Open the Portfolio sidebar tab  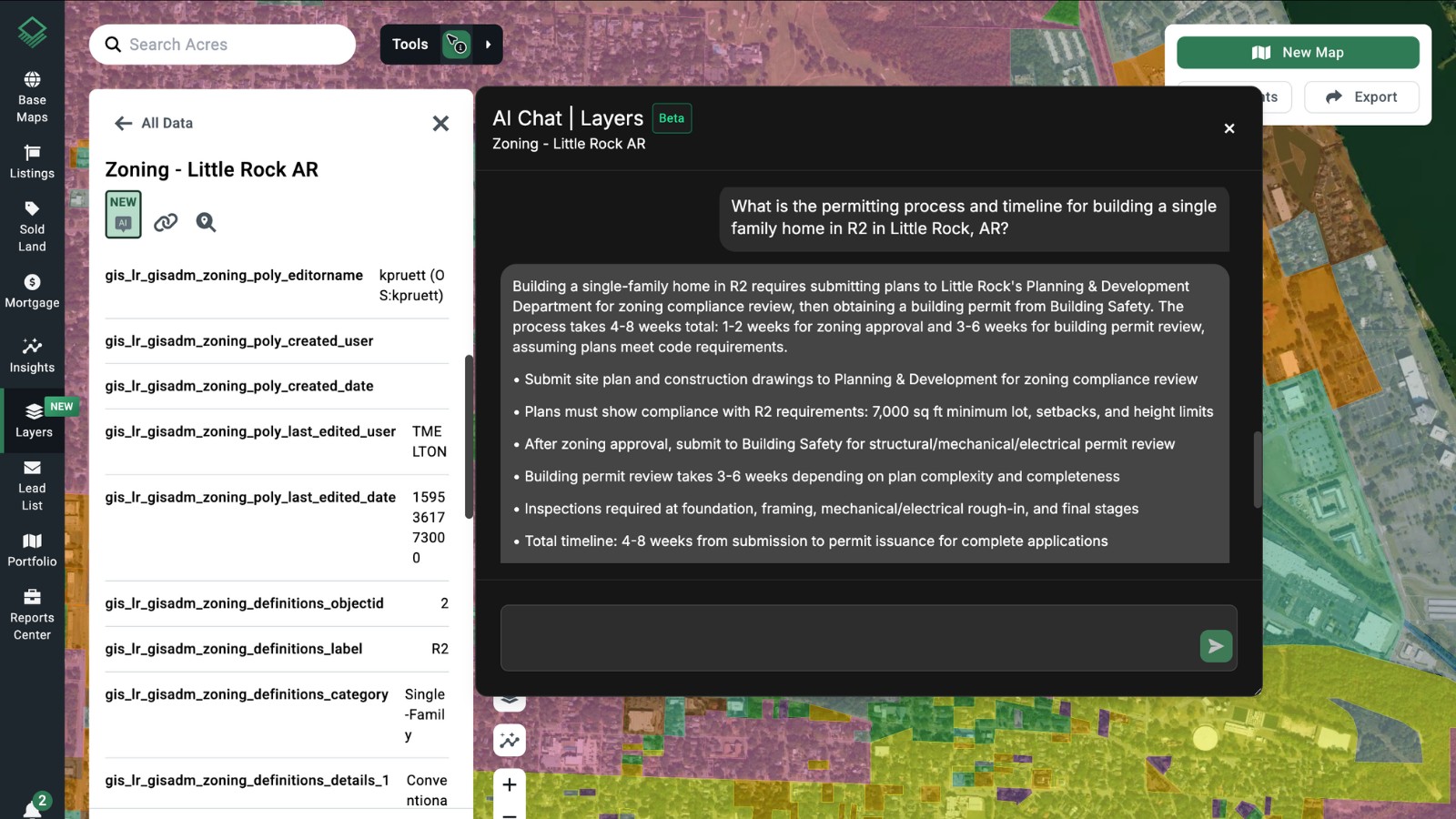(32, 550)
